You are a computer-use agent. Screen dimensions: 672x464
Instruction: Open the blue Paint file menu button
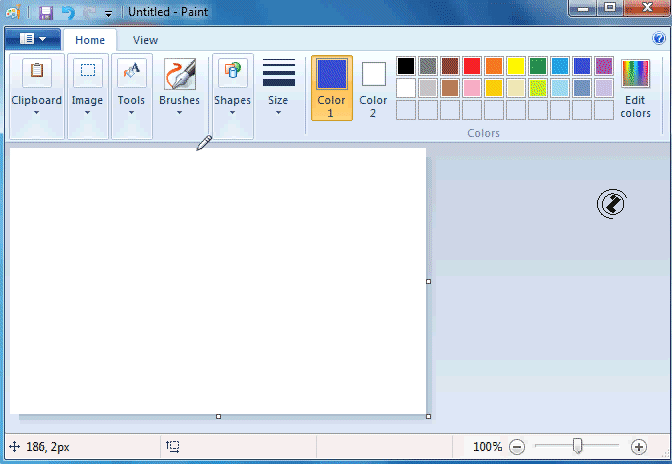click(x=33, y=40)
